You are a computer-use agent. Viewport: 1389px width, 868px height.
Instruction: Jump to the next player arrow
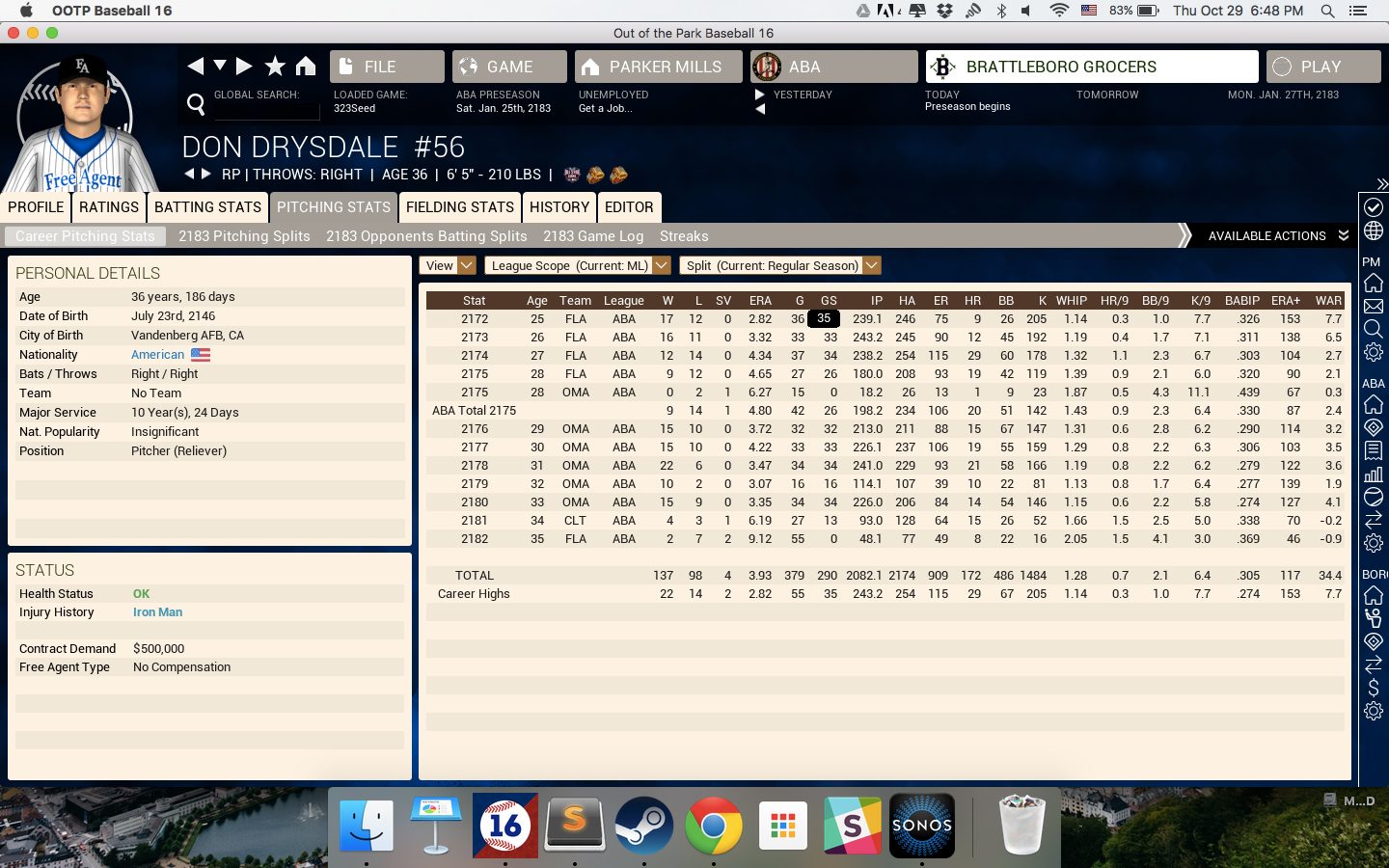point(205,174)
